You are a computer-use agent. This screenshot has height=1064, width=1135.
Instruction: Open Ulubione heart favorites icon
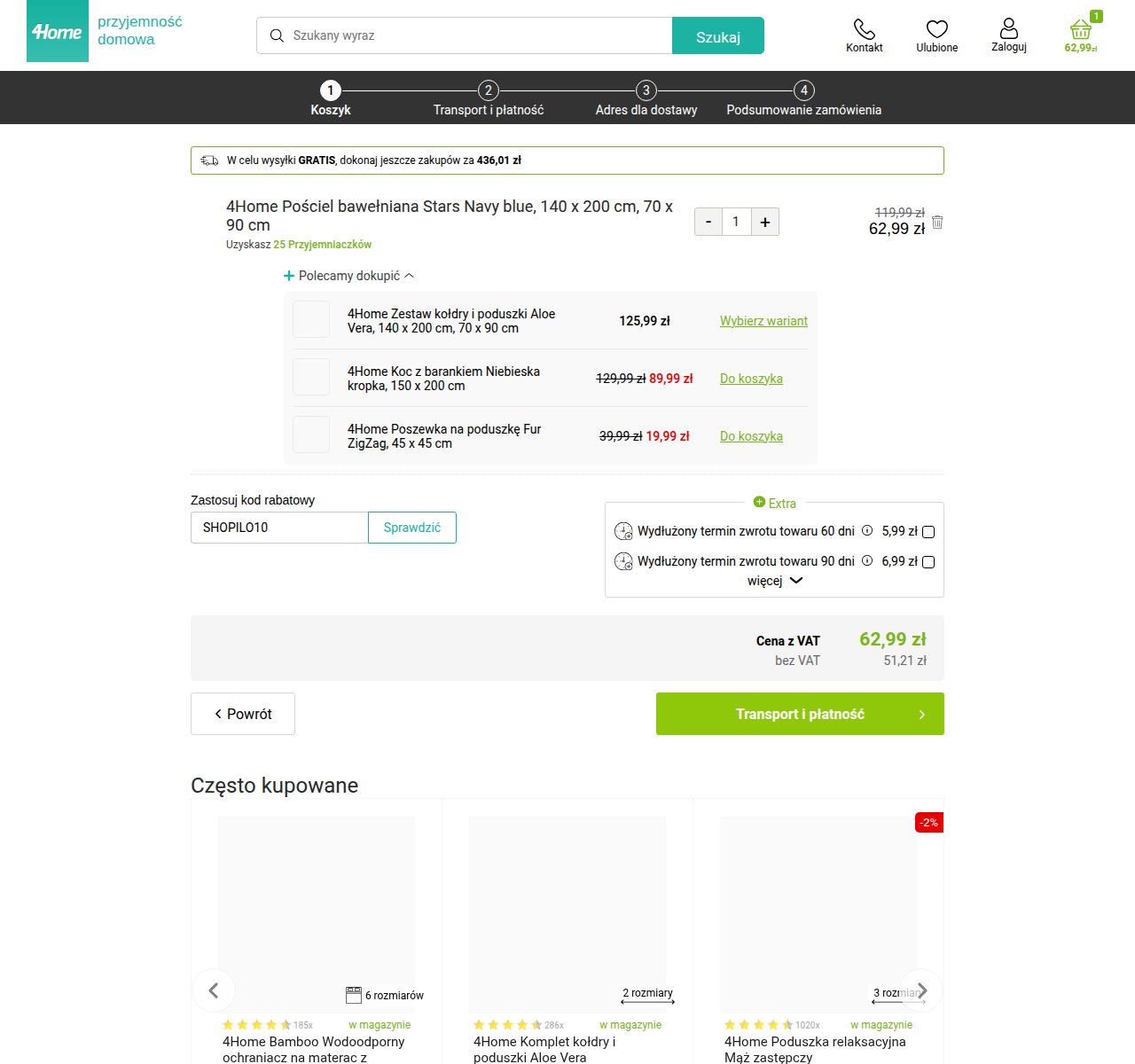tap(937, 29)
